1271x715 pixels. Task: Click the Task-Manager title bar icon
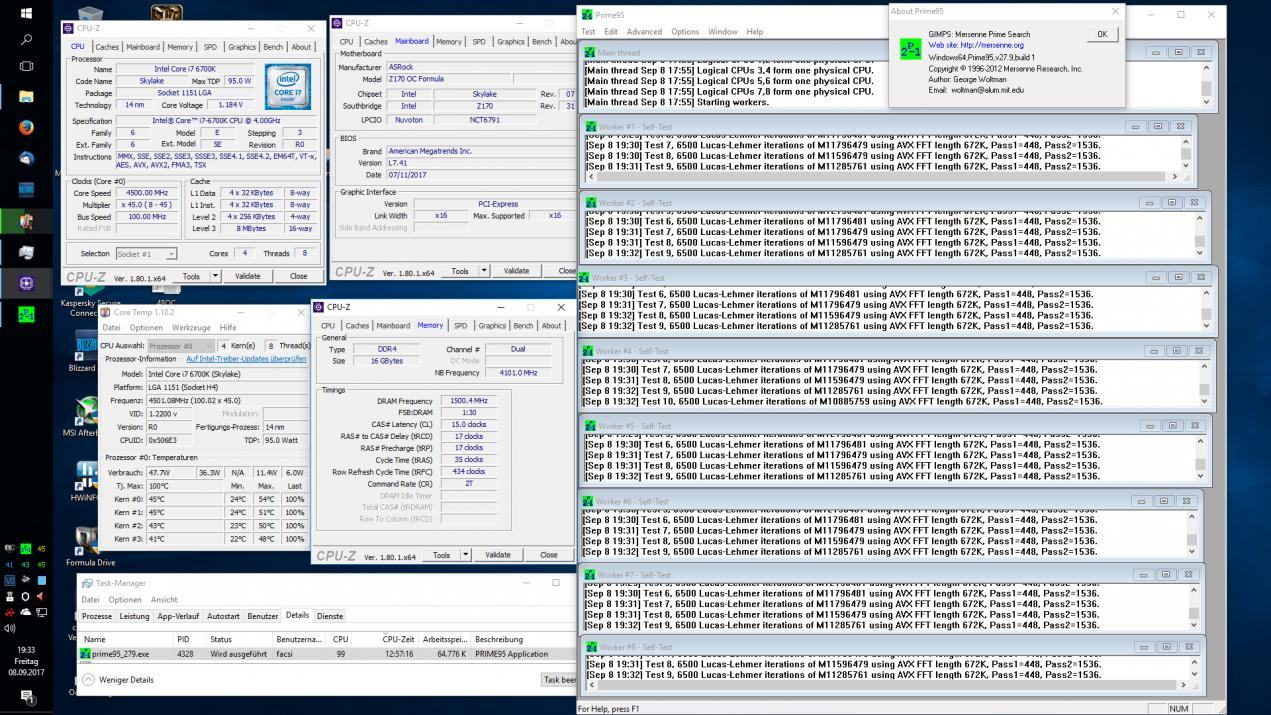[x=88, y=583]
